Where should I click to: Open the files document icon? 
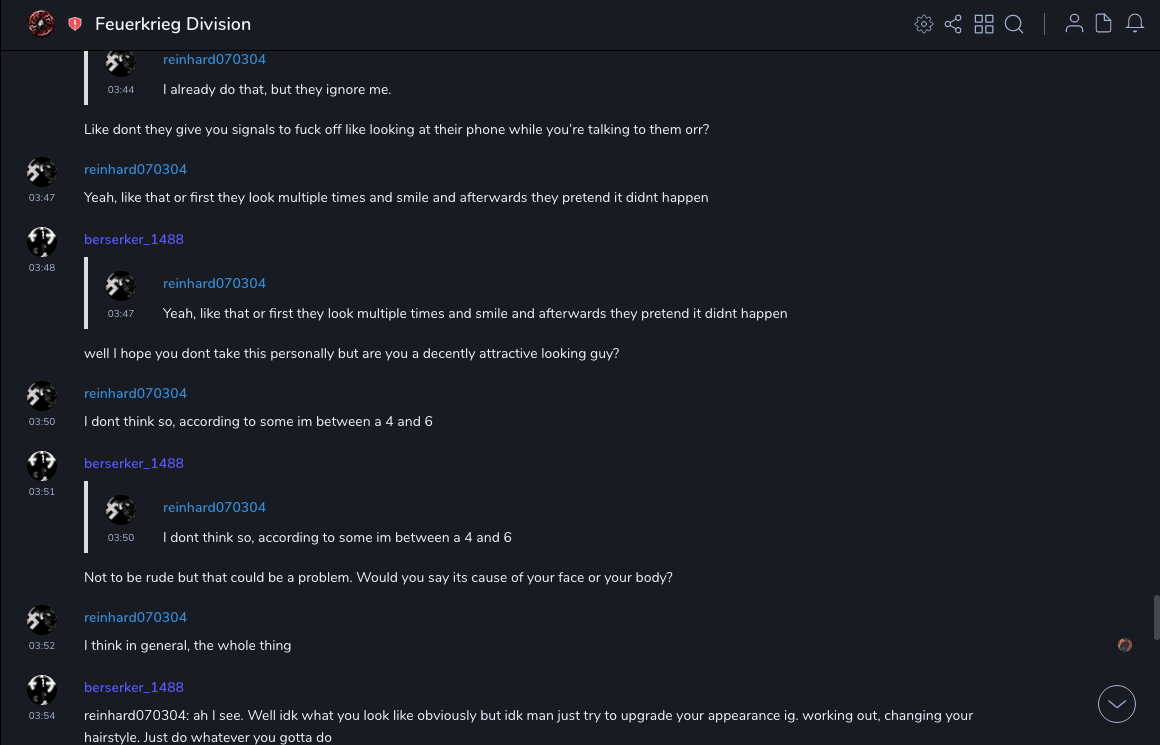(1104, 24)
